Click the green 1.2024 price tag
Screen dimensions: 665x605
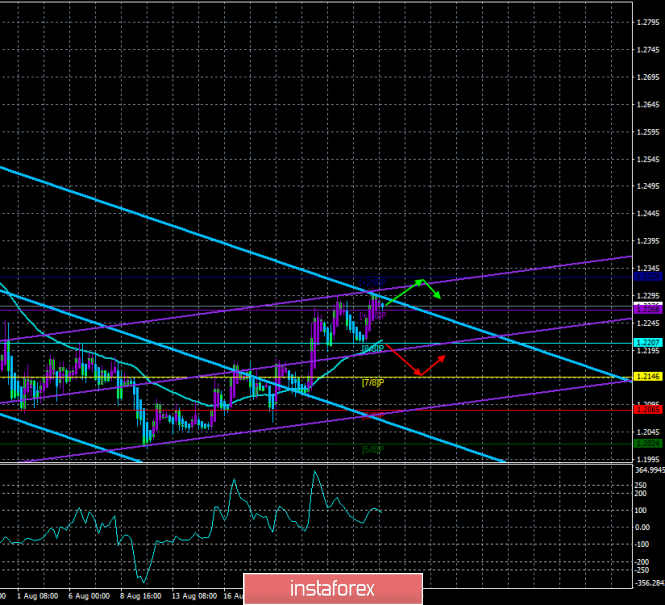646,443
